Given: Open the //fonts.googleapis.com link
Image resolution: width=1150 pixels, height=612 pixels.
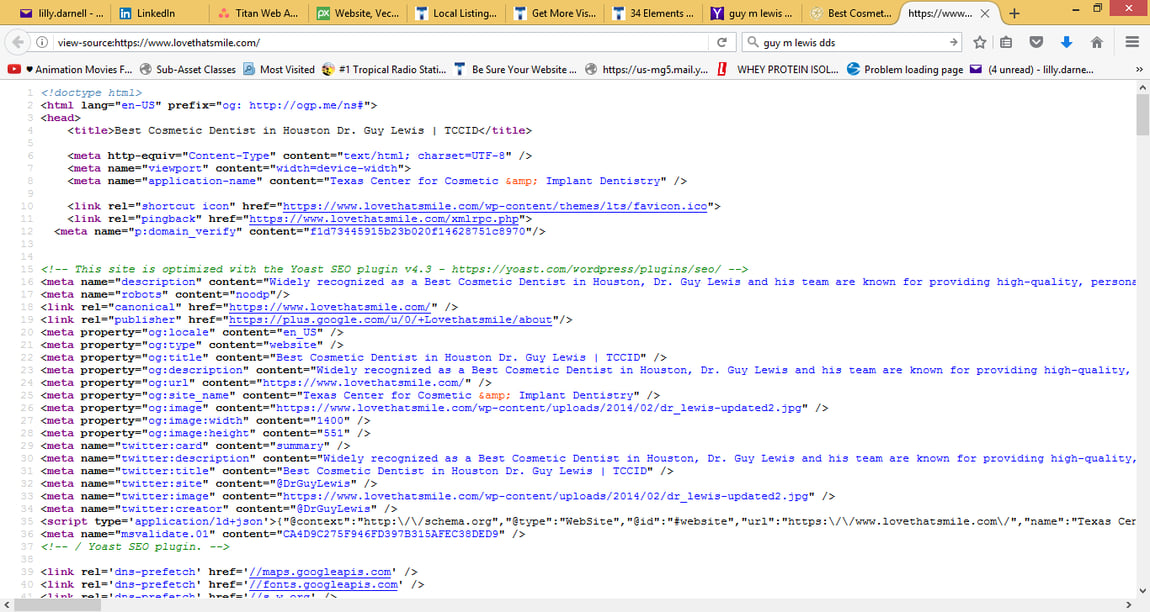Looking at the screenshot, I should (323, 584).
